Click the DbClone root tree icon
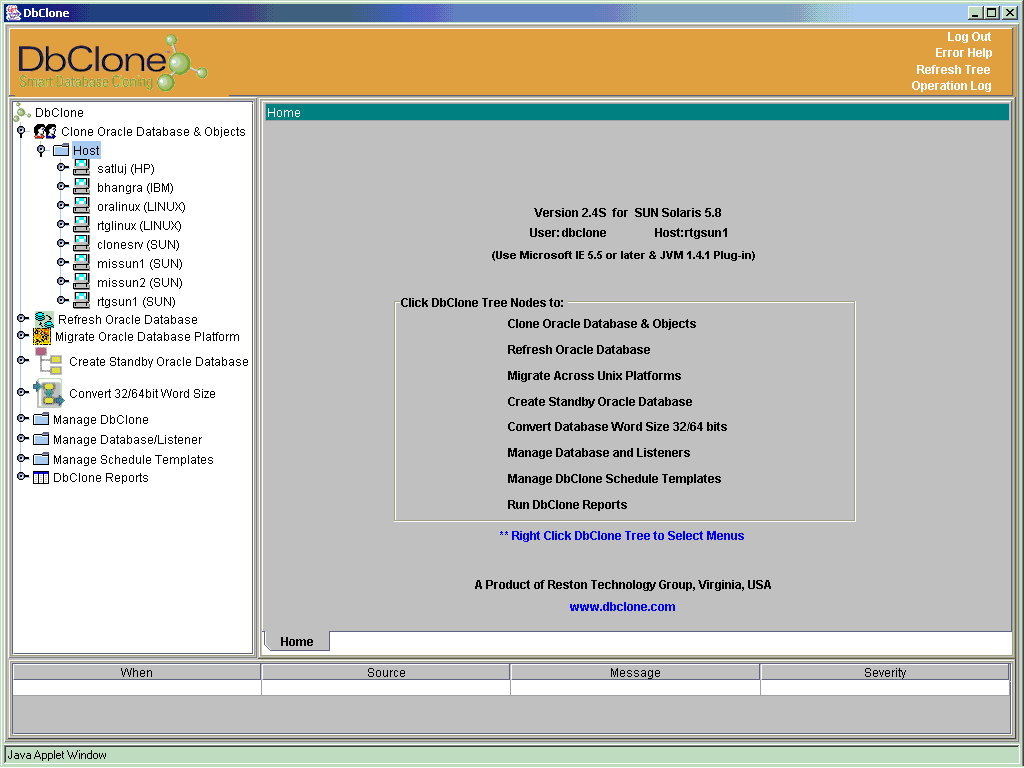Screen dimensions: 1024x768 coord(23,112)
